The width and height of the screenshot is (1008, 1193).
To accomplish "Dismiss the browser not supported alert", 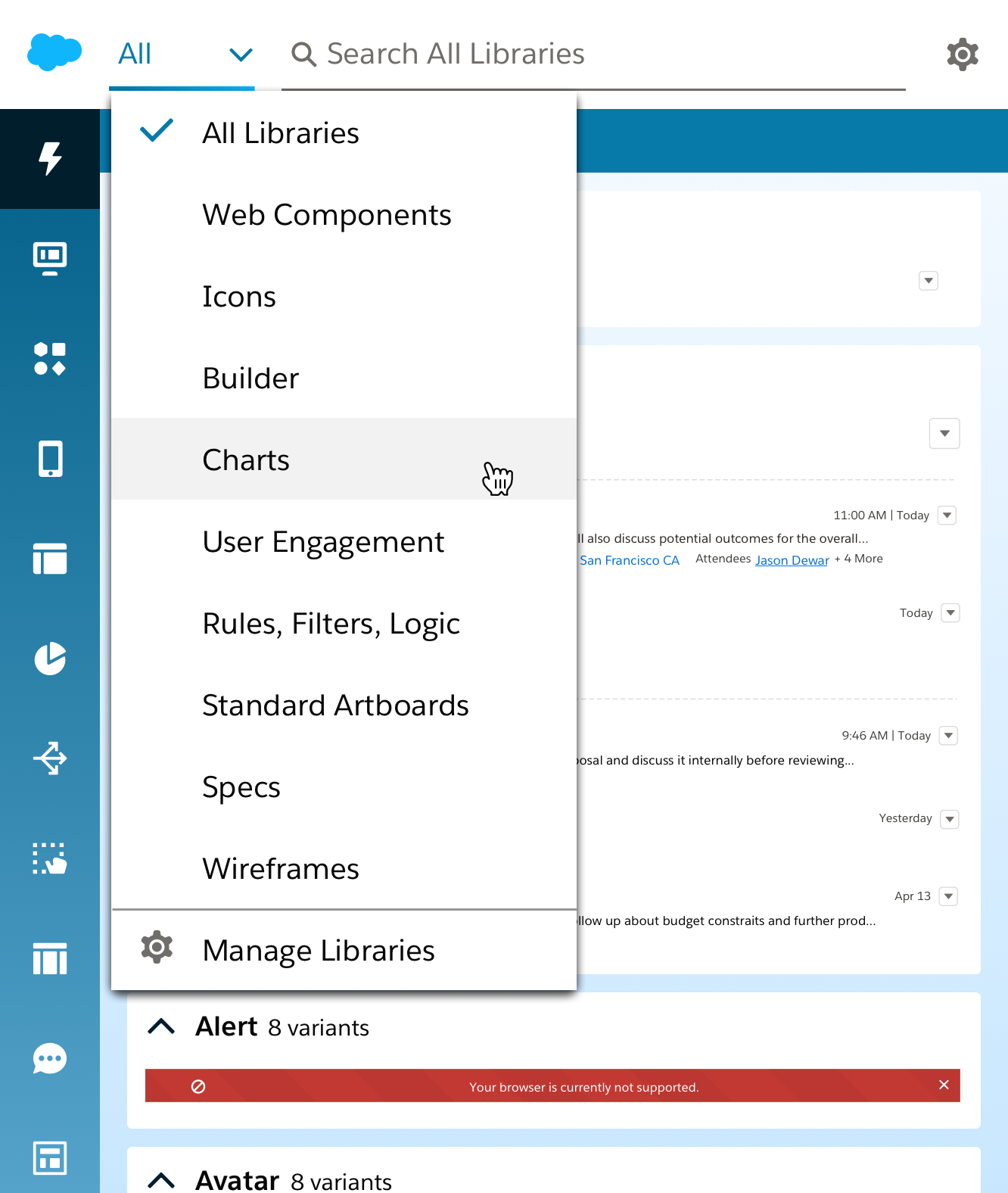I will pyautogui.click(x=944, y=1085).
